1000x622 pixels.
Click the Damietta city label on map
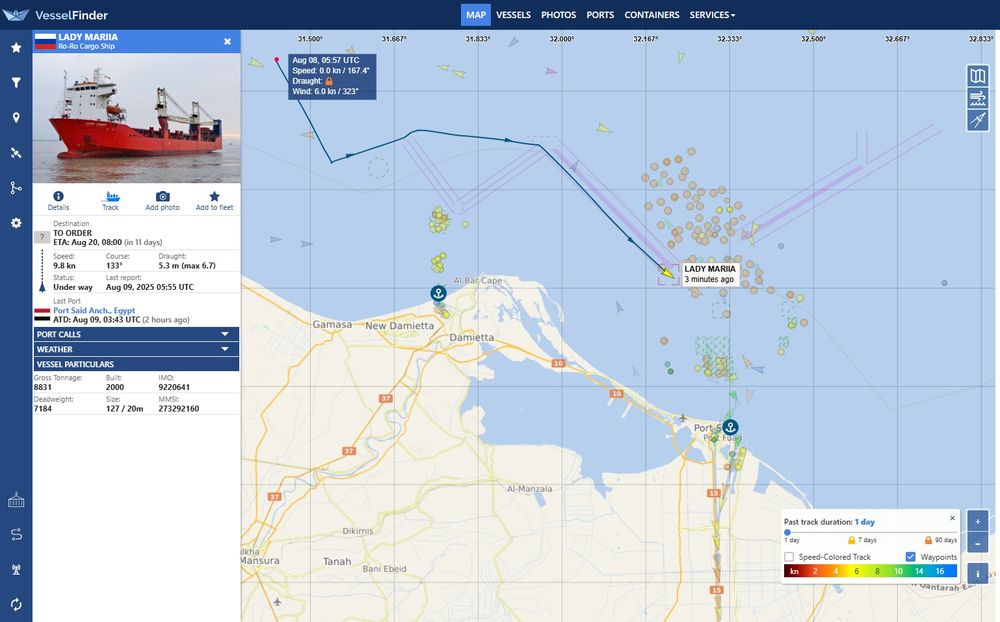tap(471, 337)
